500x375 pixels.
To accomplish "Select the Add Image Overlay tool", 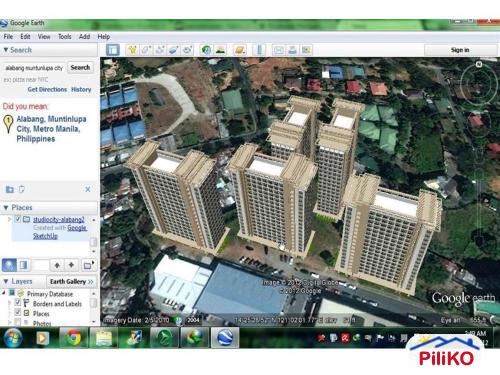I will 174,50.
